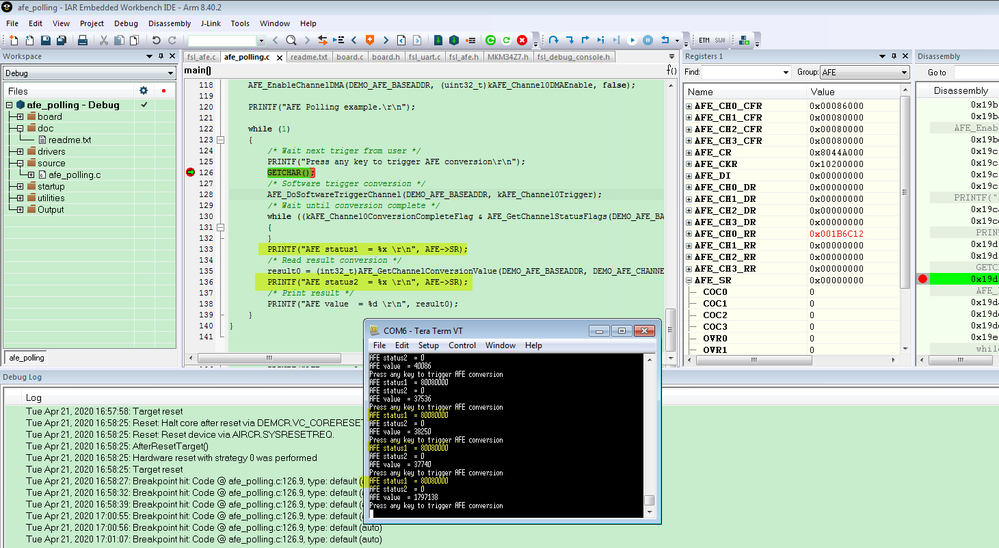Screen dimensions: 999x548
Task: Expand the board folder in workspace
Action: tap(20, 117)
